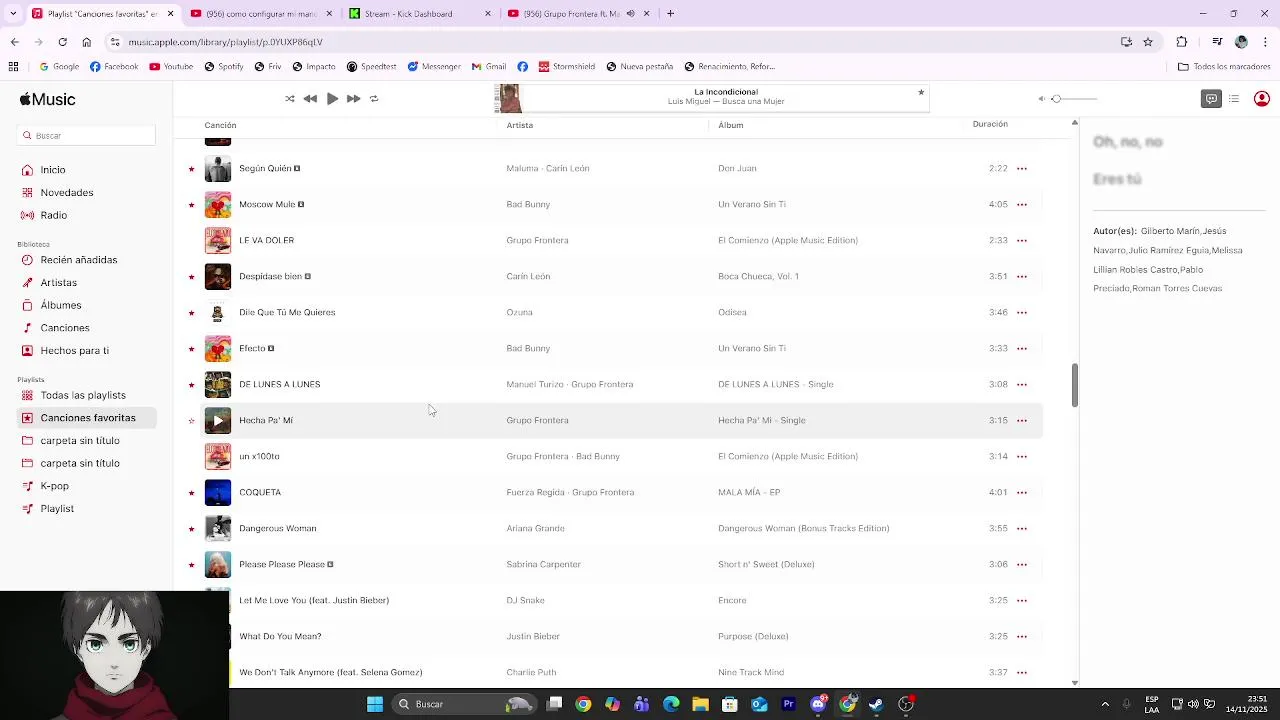
Task: Open Radio in the sidebar
Action: click(x=54, y=215)
